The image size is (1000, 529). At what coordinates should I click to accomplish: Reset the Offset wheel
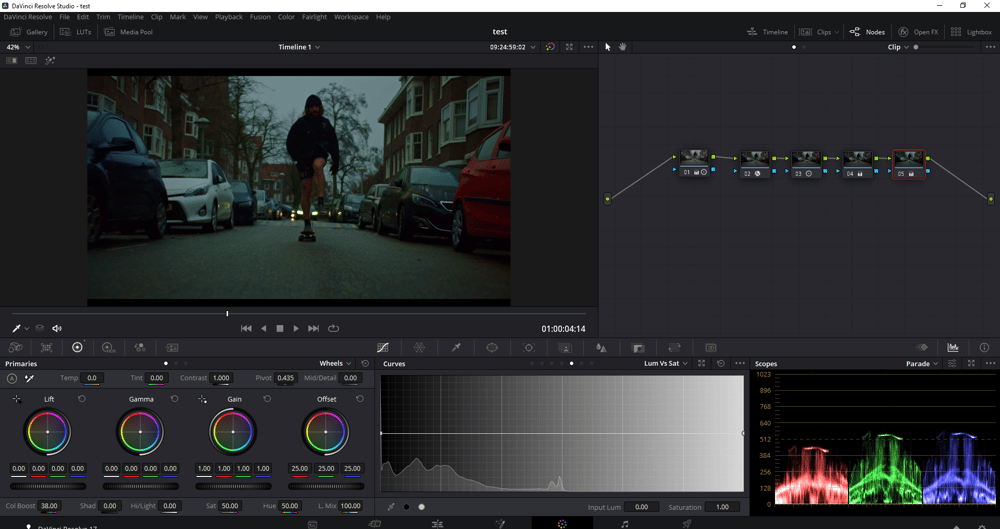point(360,399)
